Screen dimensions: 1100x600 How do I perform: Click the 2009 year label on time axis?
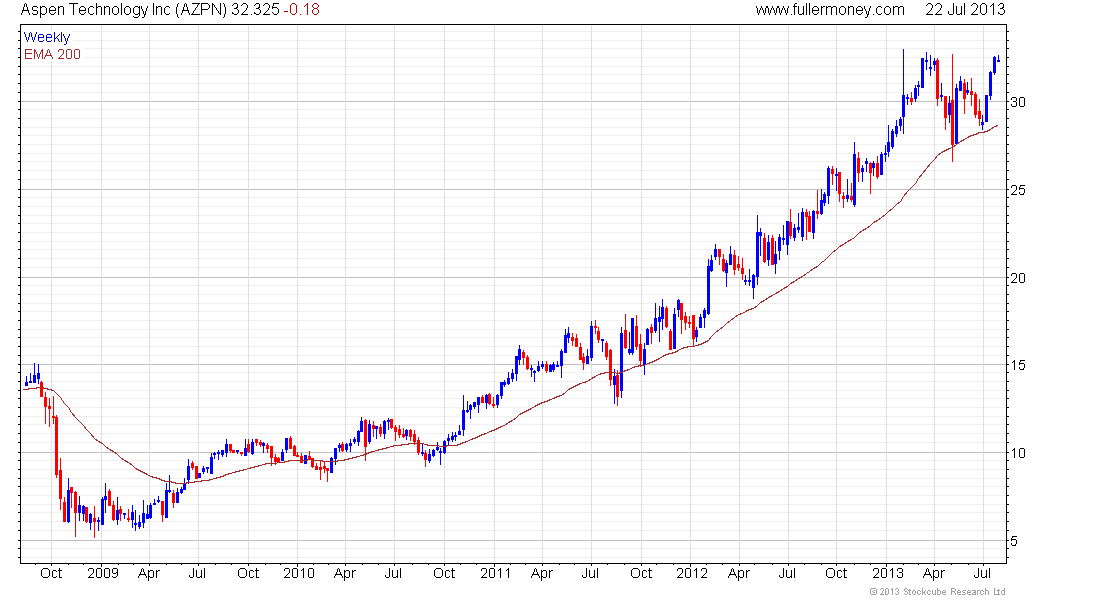102,573
